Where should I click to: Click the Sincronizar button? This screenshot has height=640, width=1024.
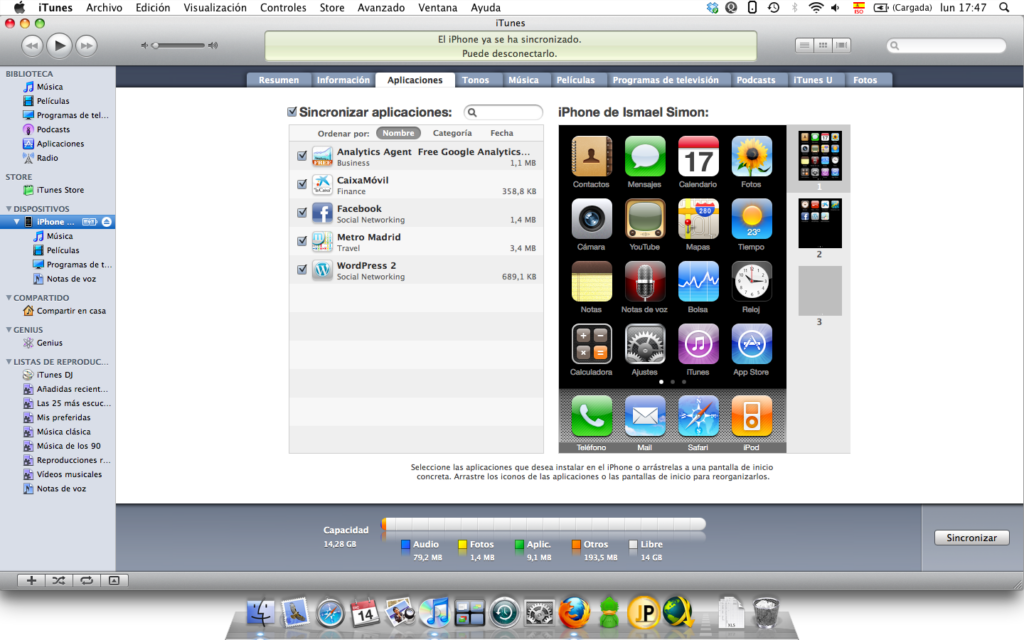pyautogui.click(x=971, y=537)
